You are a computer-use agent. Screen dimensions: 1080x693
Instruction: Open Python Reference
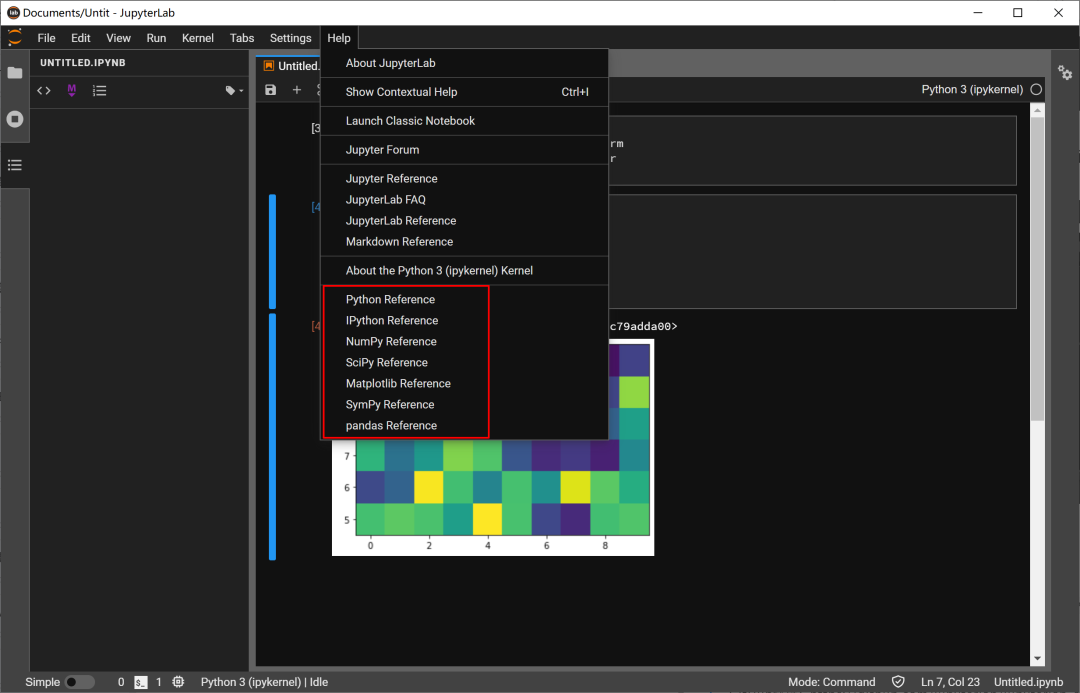pos(464,300)
